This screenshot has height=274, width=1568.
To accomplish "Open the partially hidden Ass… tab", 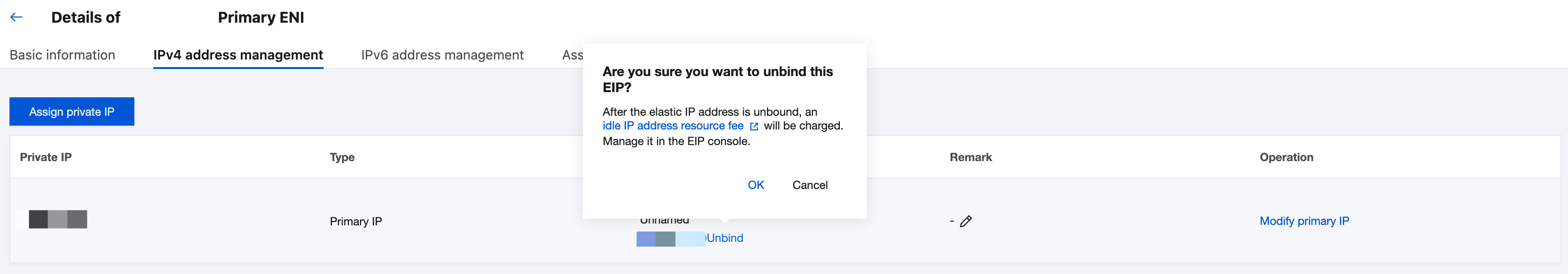I will [572, 55].
